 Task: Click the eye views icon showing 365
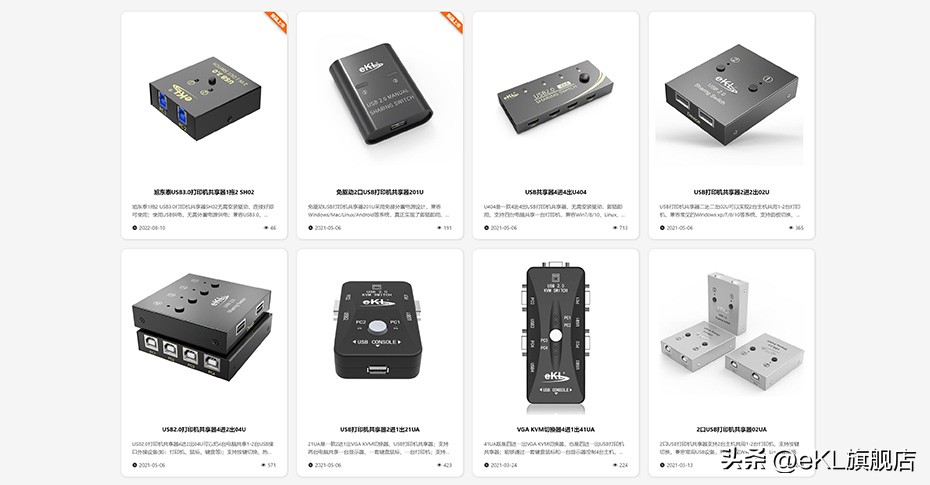coord(791,228)
